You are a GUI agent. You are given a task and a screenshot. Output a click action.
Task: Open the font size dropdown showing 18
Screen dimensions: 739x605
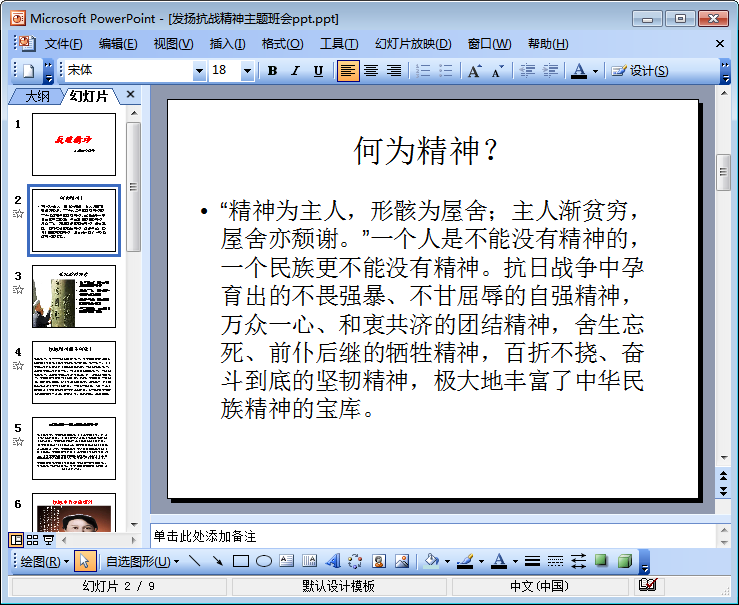click(x=247, y=71)
